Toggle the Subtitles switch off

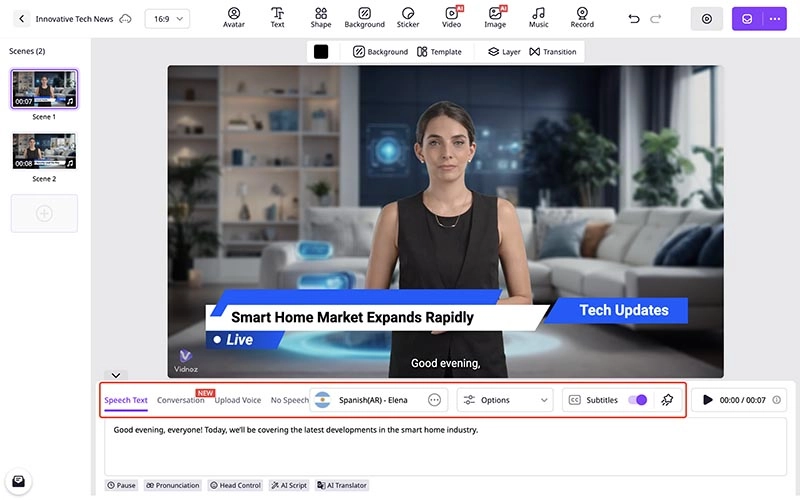coord(637,400)
